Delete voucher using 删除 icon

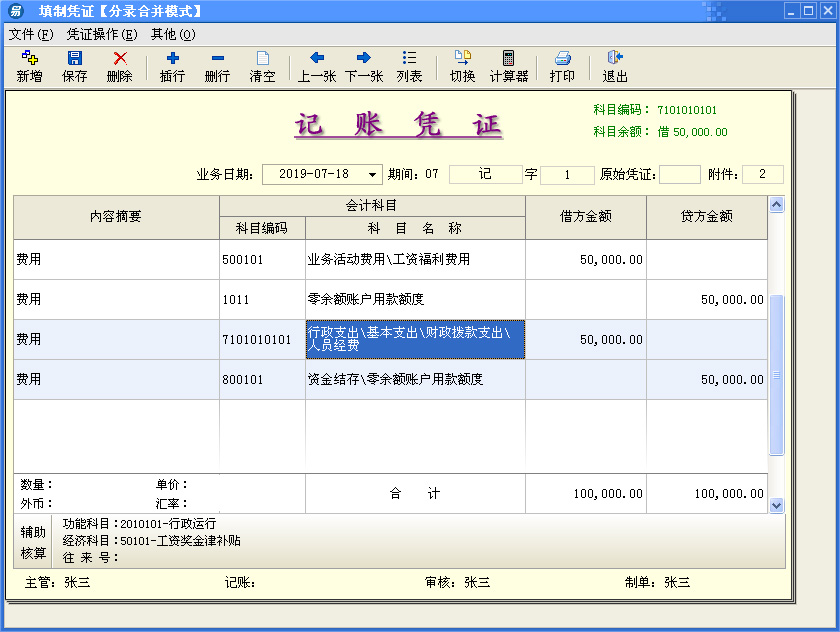click(x=120, y=66)
